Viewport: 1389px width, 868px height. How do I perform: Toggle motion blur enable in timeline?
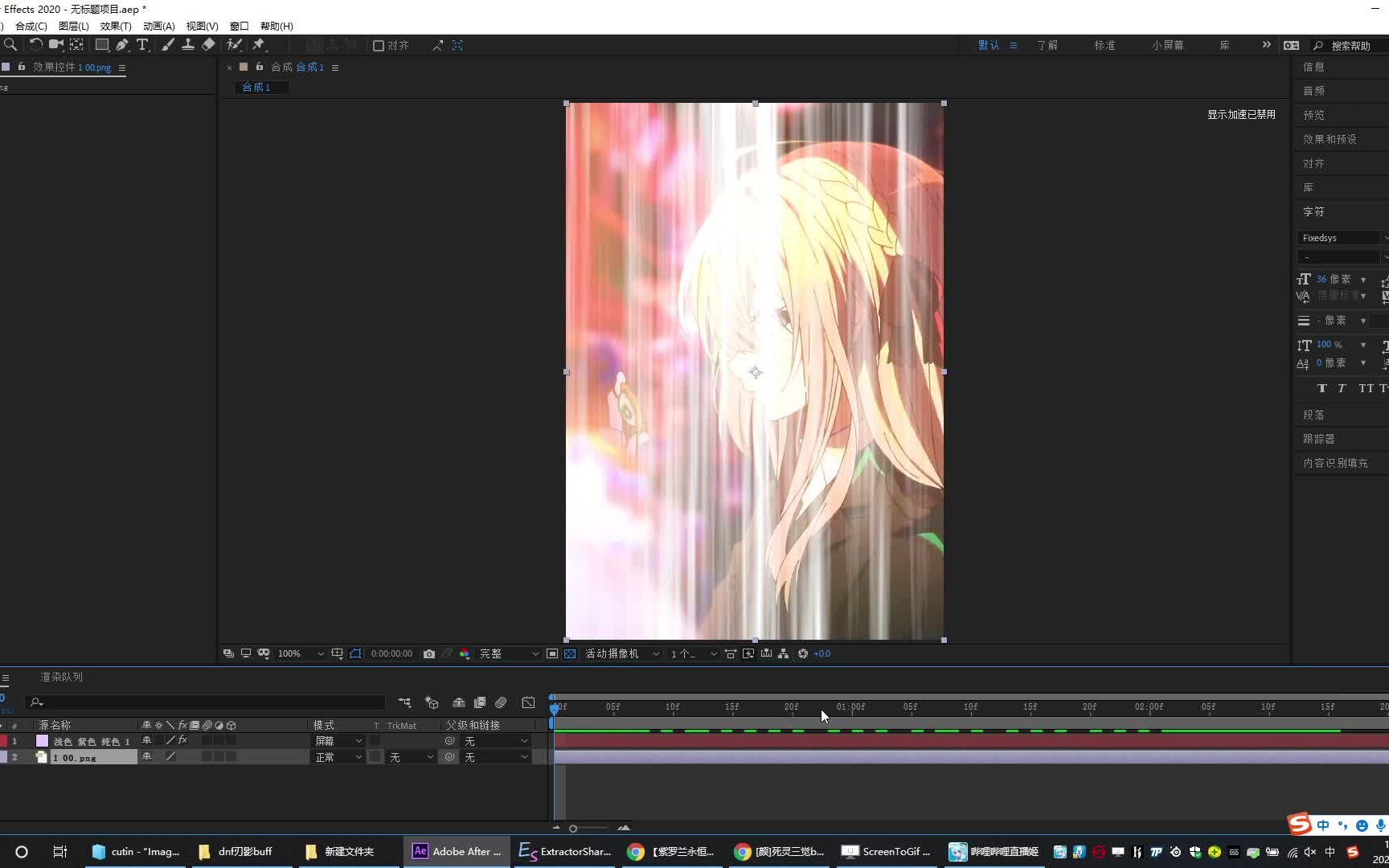501,702
